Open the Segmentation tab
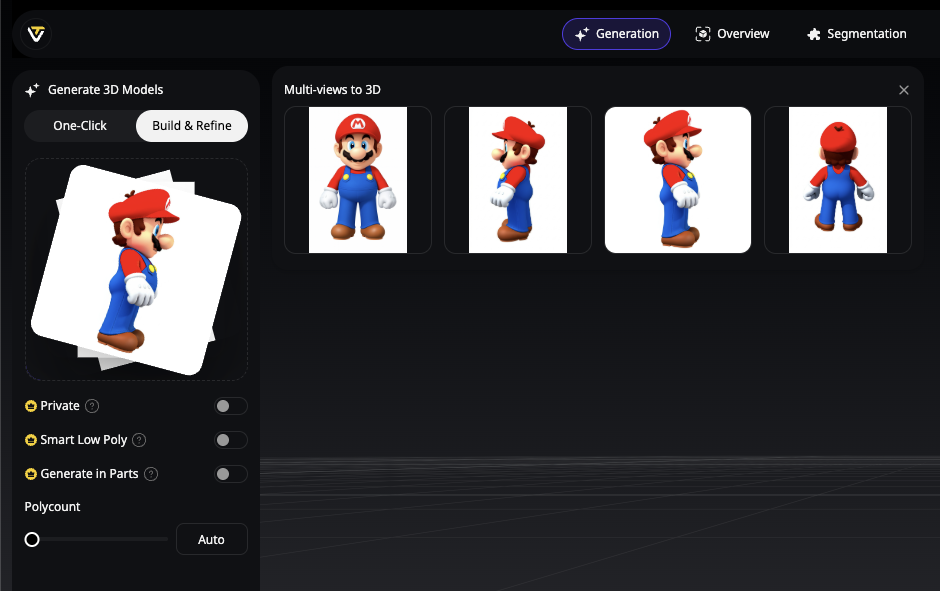 pyautogui.click(x=857, y=34)
